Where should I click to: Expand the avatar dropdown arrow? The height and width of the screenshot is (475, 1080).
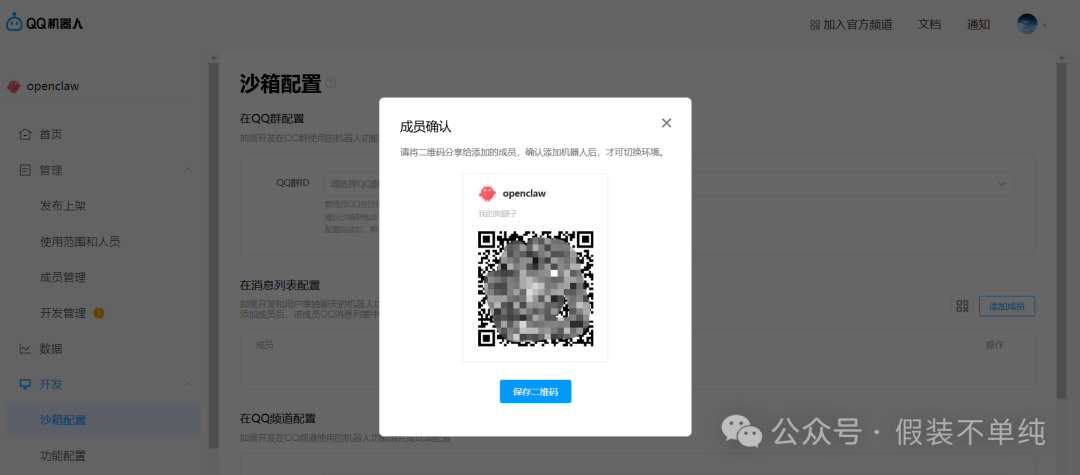click(x=1044, y=25)
